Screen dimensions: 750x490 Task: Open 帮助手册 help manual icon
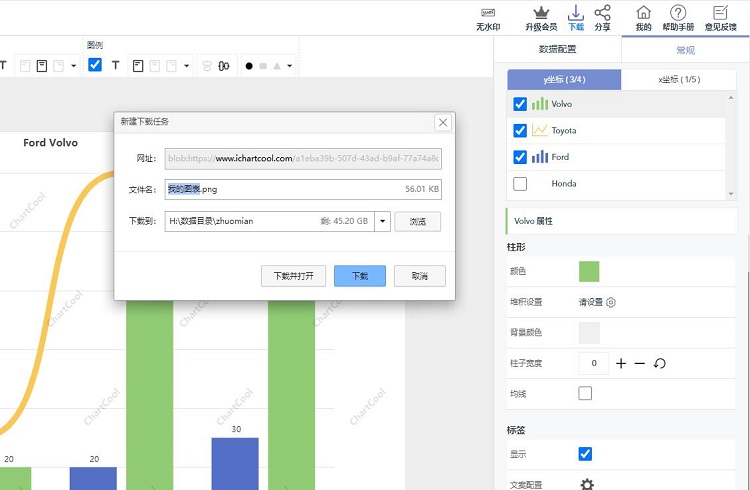tap(678, 13)
